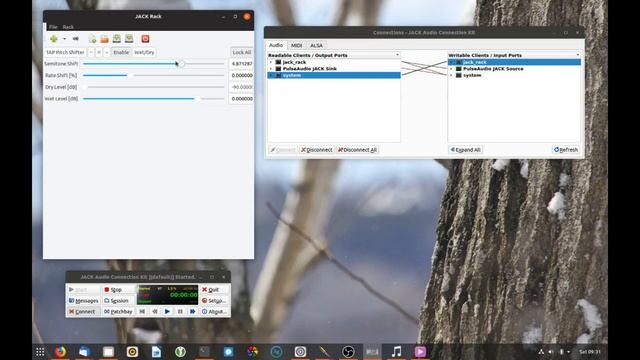The width and height of the screenshot is (640, 360).
Task: Open the Readable Clients / Output Ports header dropdown
Action: point(397,55)
